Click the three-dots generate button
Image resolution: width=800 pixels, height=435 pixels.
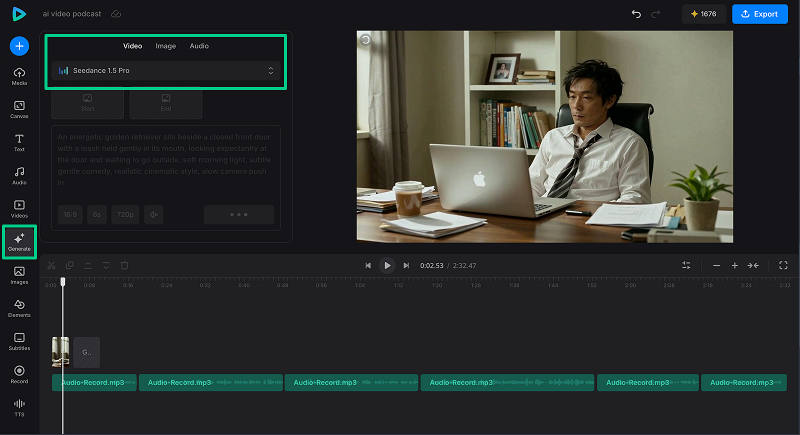tap(239, 215)
